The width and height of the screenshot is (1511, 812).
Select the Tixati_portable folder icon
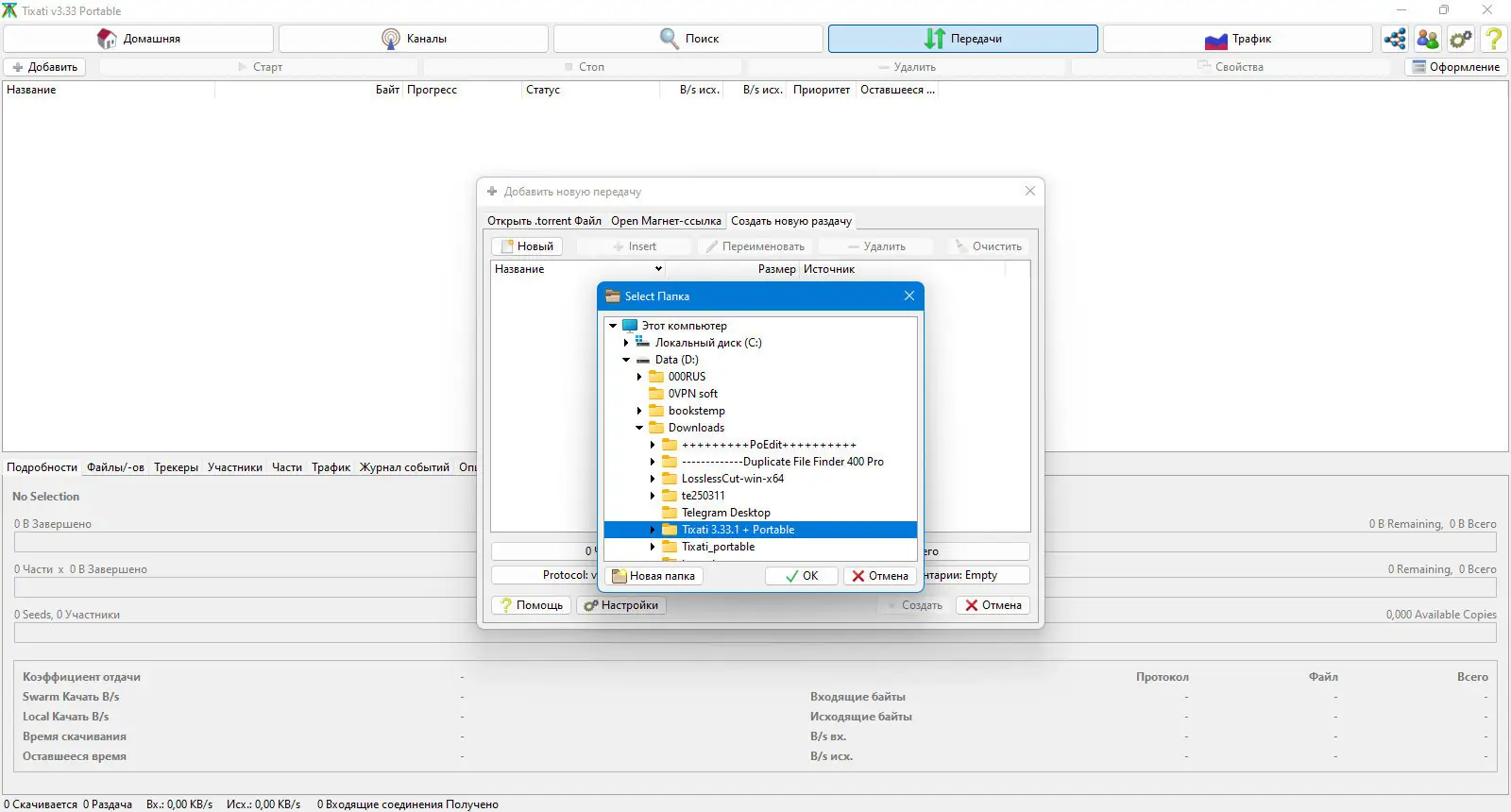point(670,547)
